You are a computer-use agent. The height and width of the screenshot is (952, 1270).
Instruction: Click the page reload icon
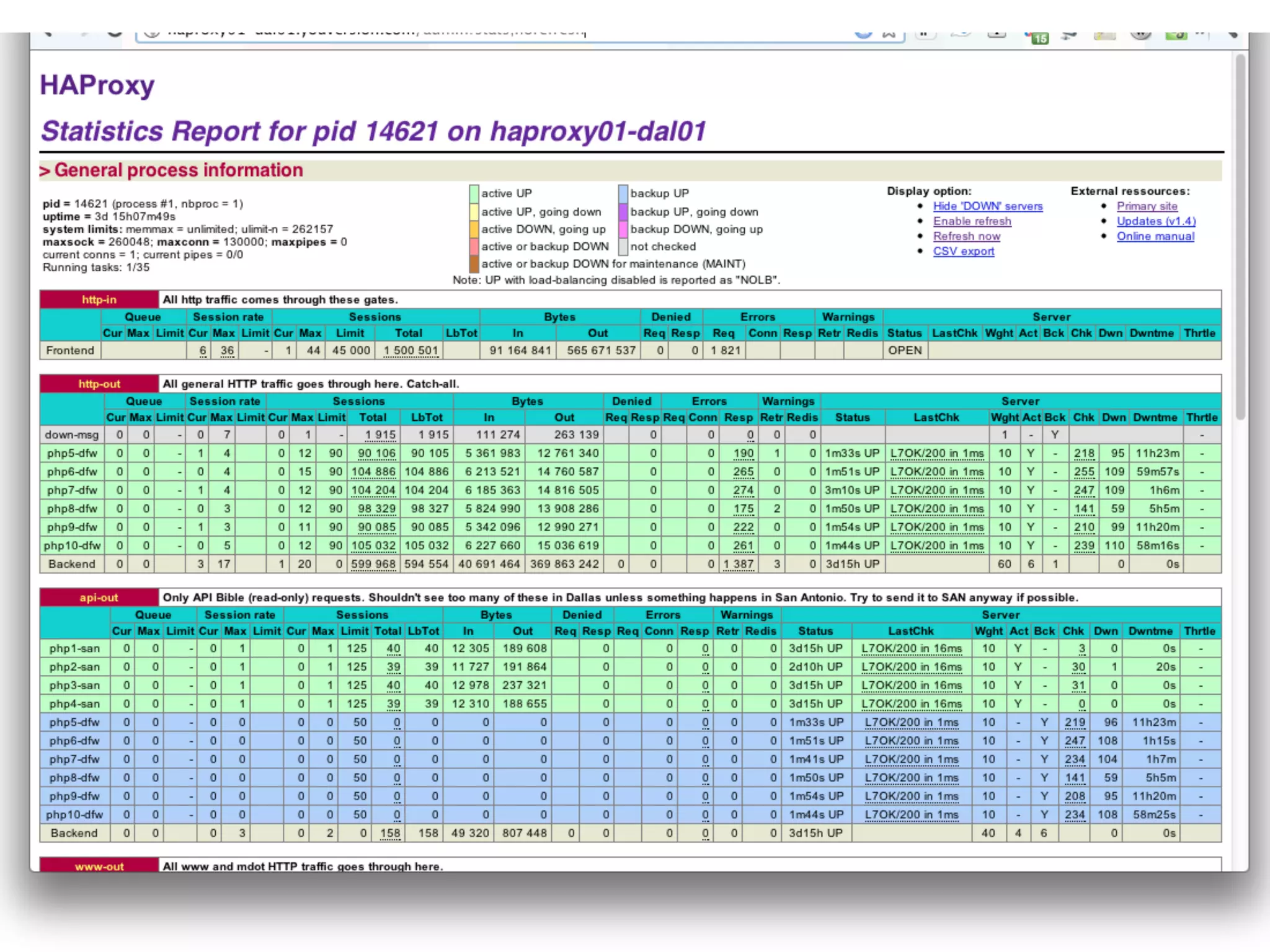115,34
